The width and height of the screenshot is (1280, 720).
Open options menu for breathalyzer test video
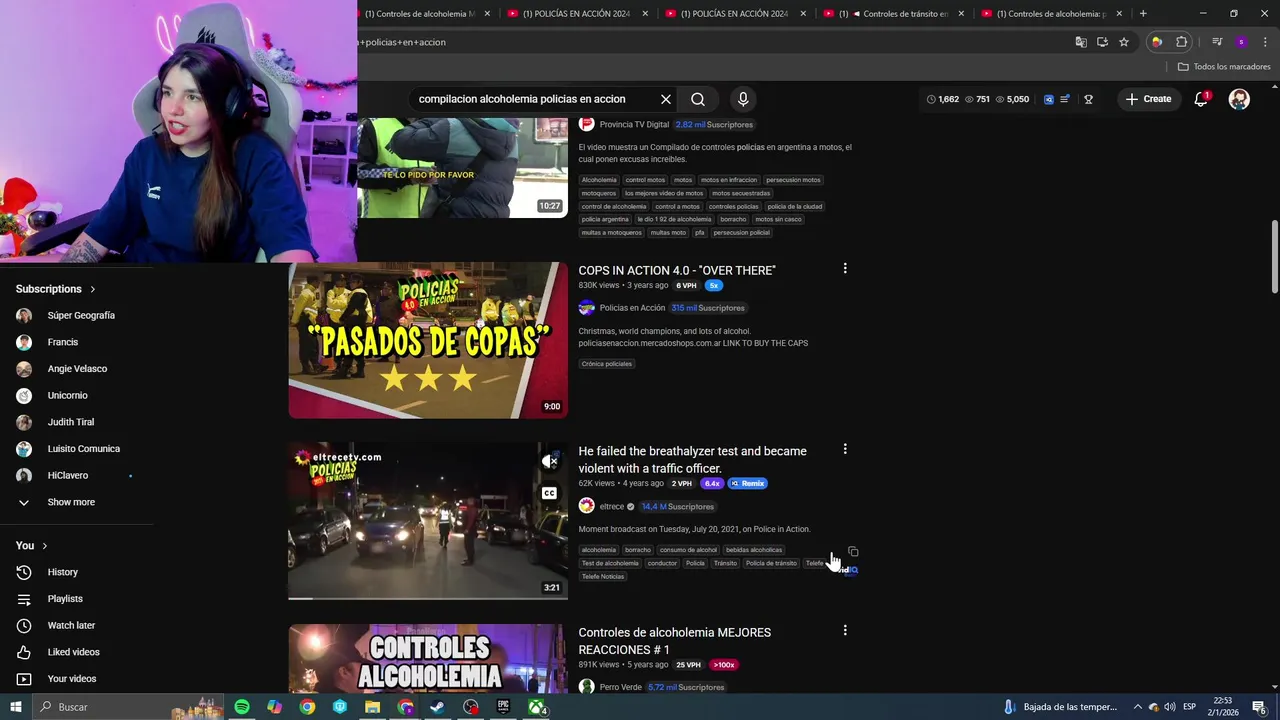(845, 449)
